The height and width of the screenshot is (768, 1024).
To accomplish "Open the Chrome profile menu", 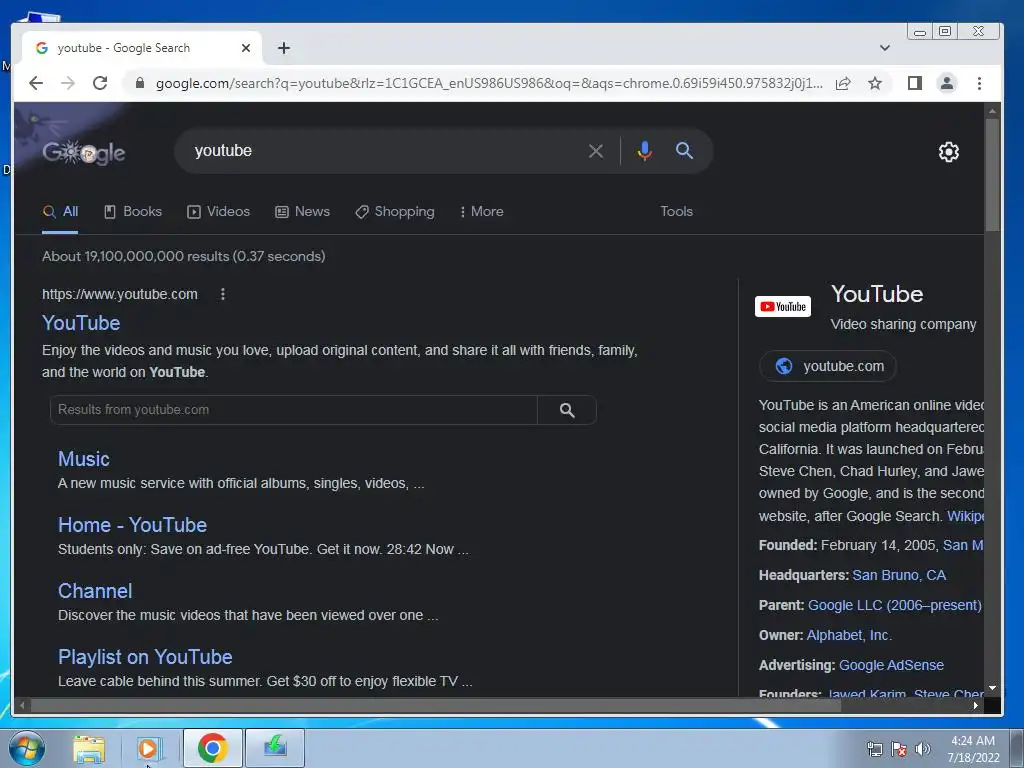I will point(947,83).
